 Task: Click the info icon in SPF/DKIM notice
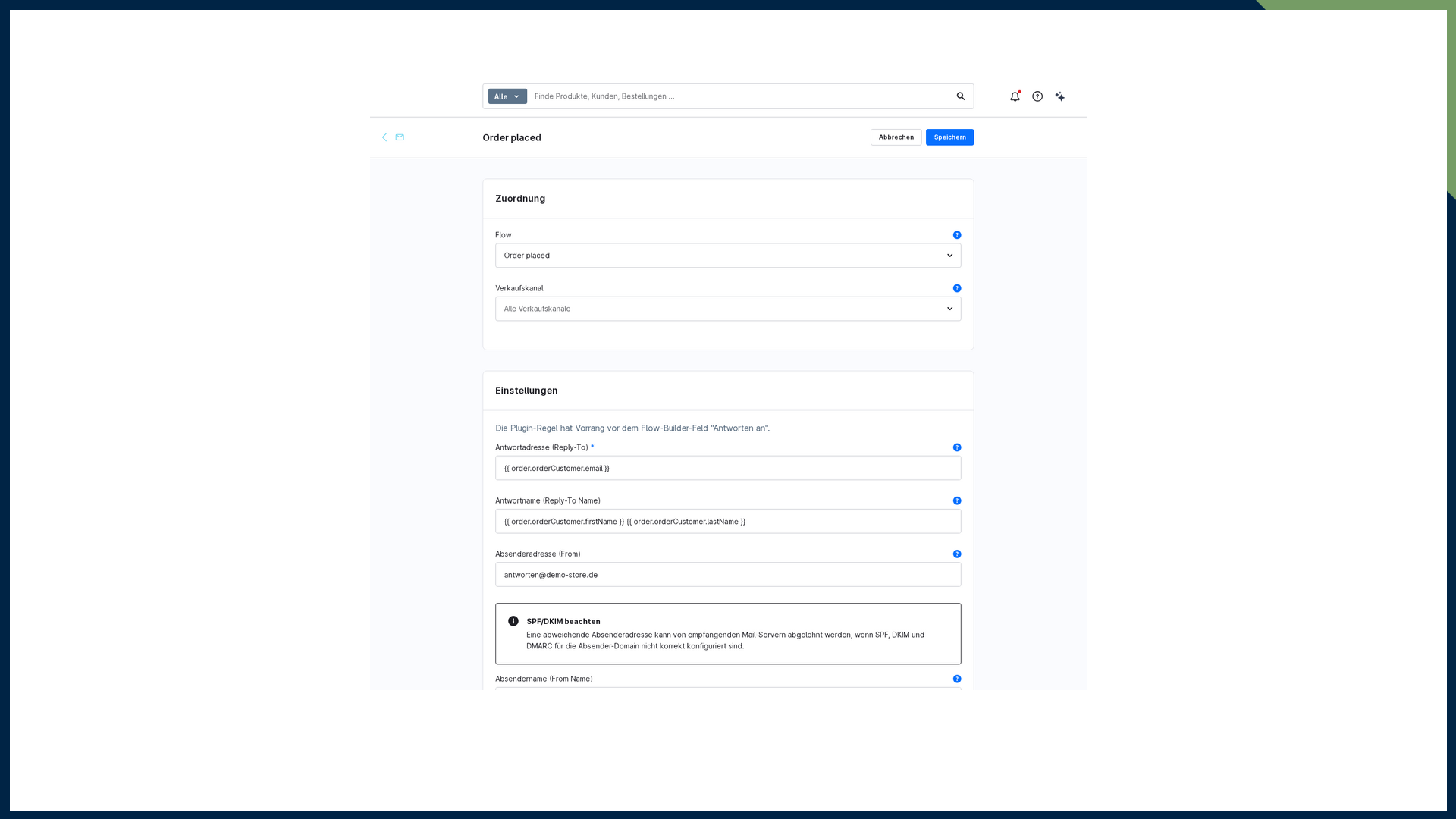[x=513, y=621]
